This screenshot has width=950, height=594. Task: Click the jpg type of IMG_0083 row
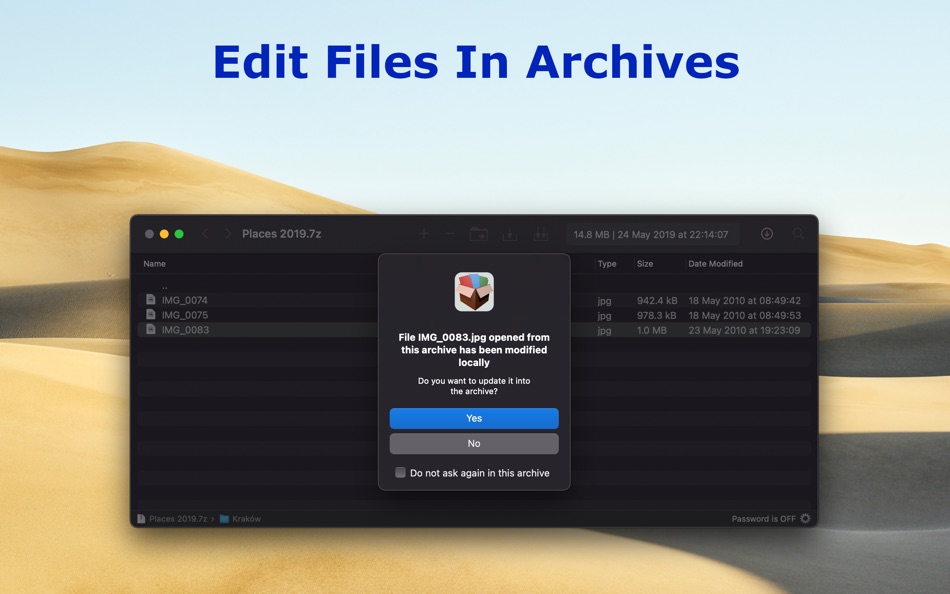tap(604, 330)
